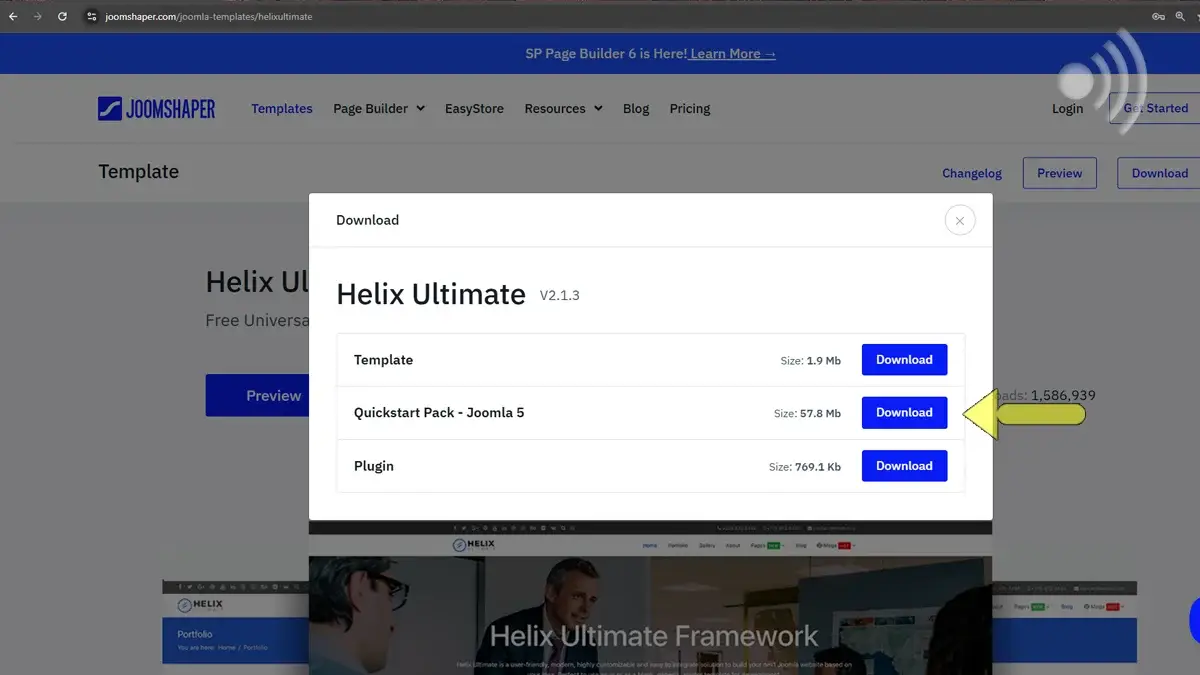Screen dimensions: 1200x675
Task: Download the Quickstart Pack - Joomla 5
Action: [904, 412]
